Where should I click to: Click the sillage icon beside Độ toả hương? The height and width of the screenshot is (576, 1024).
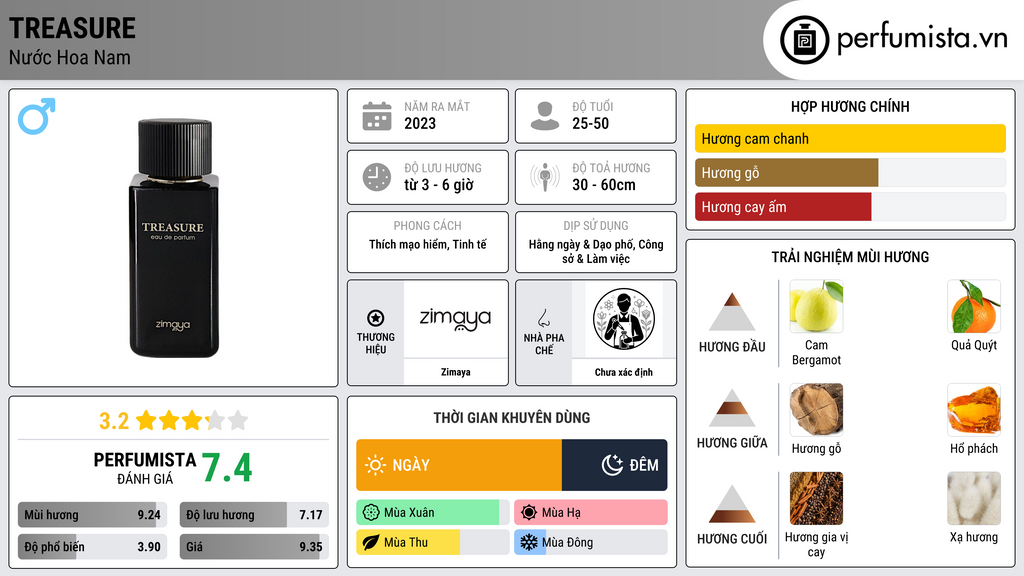pos(545,177)
